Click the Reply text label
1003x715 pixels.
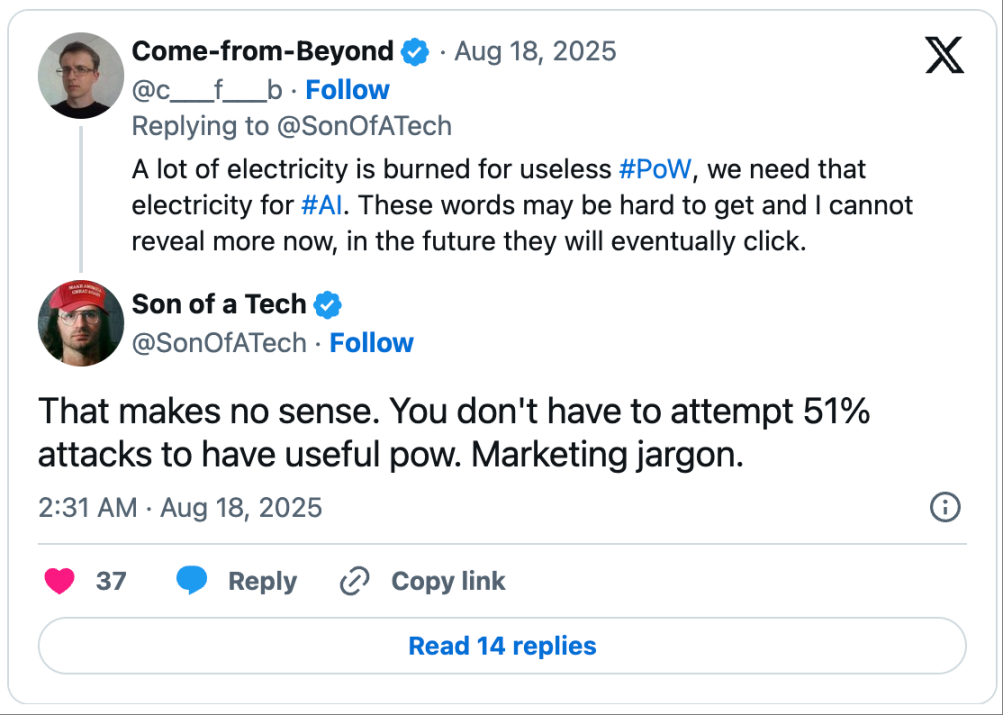(x=262, y=581)
